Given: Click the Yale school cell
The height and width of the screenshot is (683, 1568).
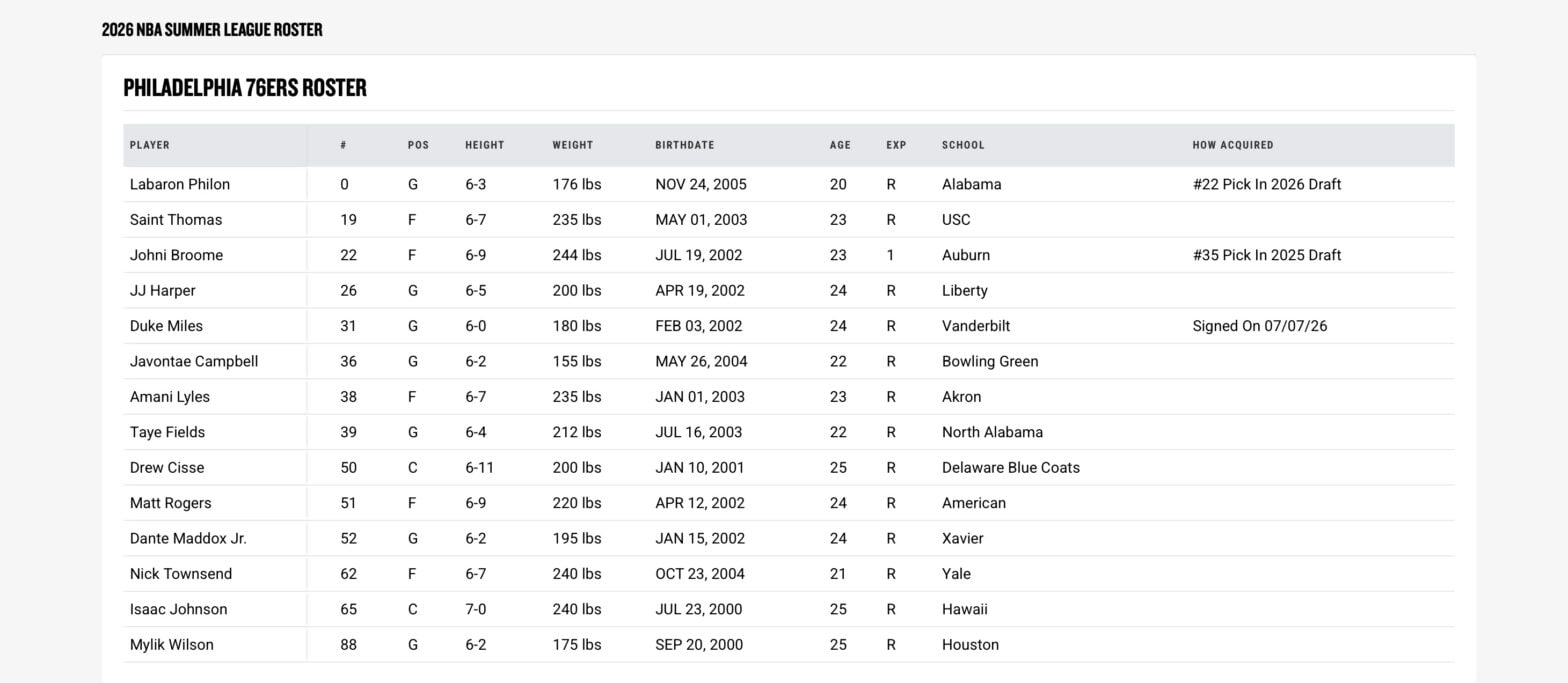Looking at the screenshot, I should point(957,574).
